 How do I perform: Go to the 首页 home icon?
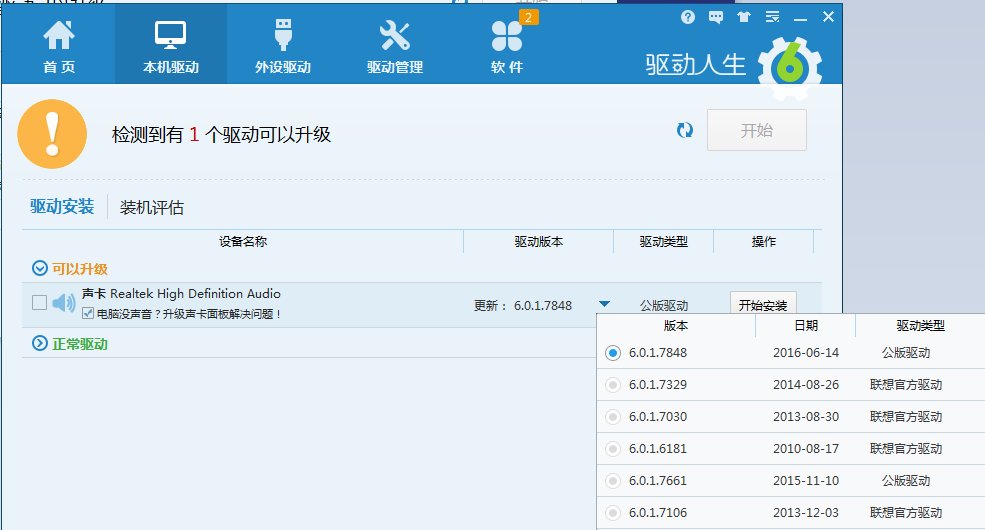[x=59, y=48]
